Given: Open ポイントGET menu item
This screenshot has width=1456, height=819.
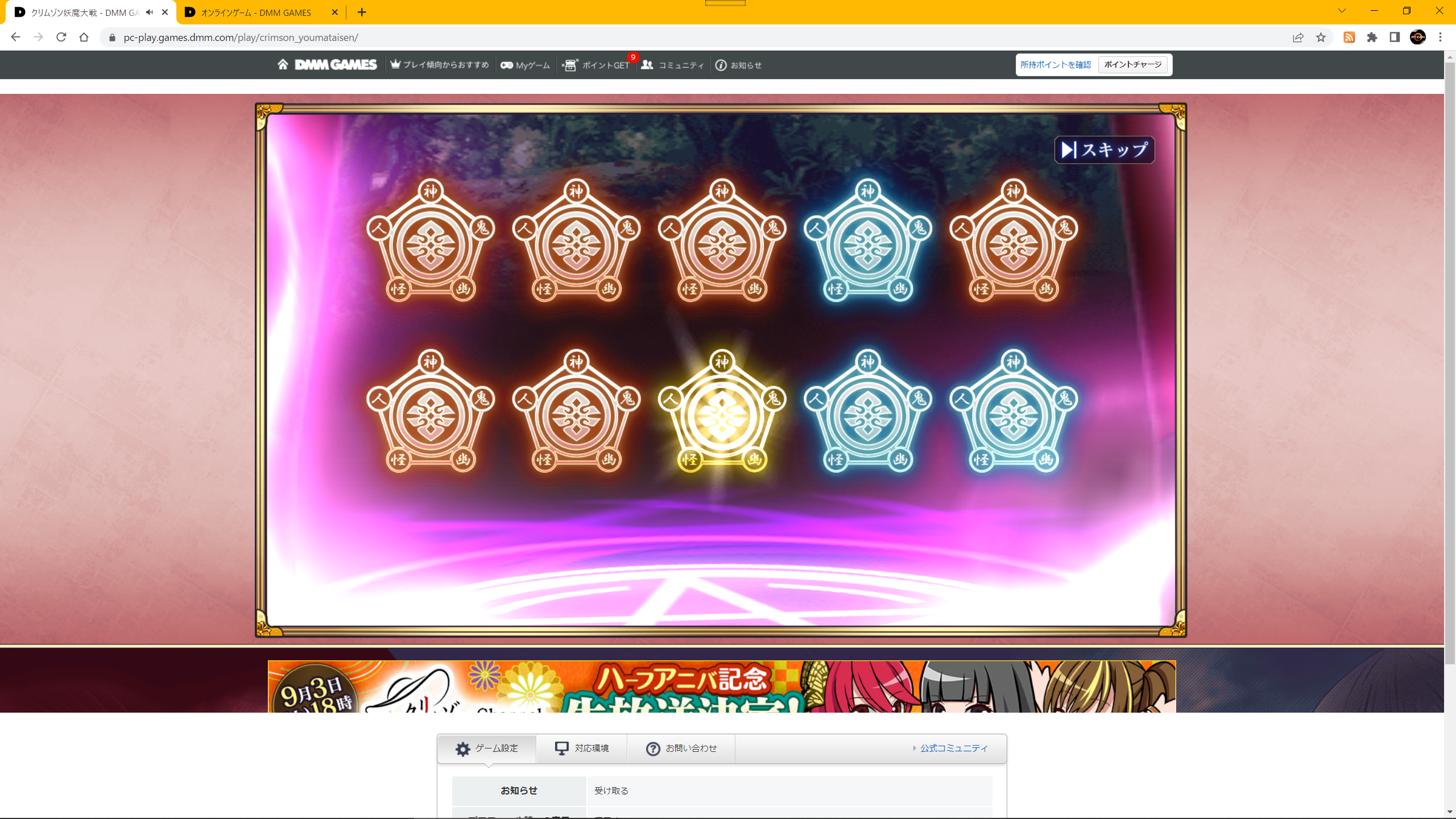Looking at the screenshot, I should click(x=596, y=65).
